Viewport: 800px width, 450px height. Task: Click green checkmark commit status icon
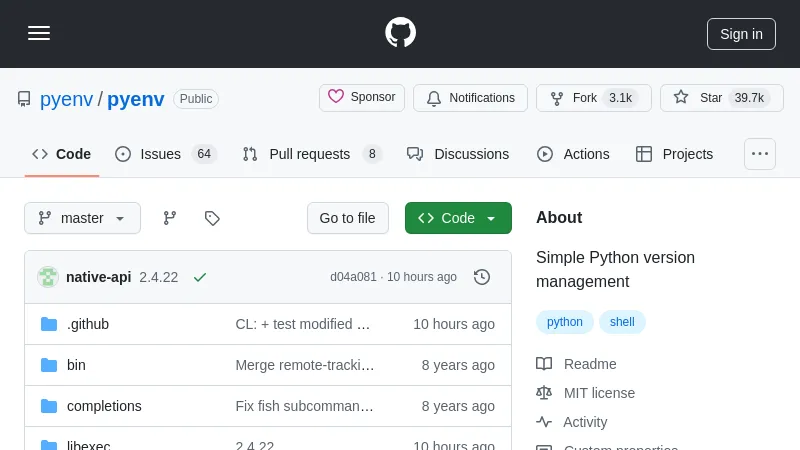point(200,277)
